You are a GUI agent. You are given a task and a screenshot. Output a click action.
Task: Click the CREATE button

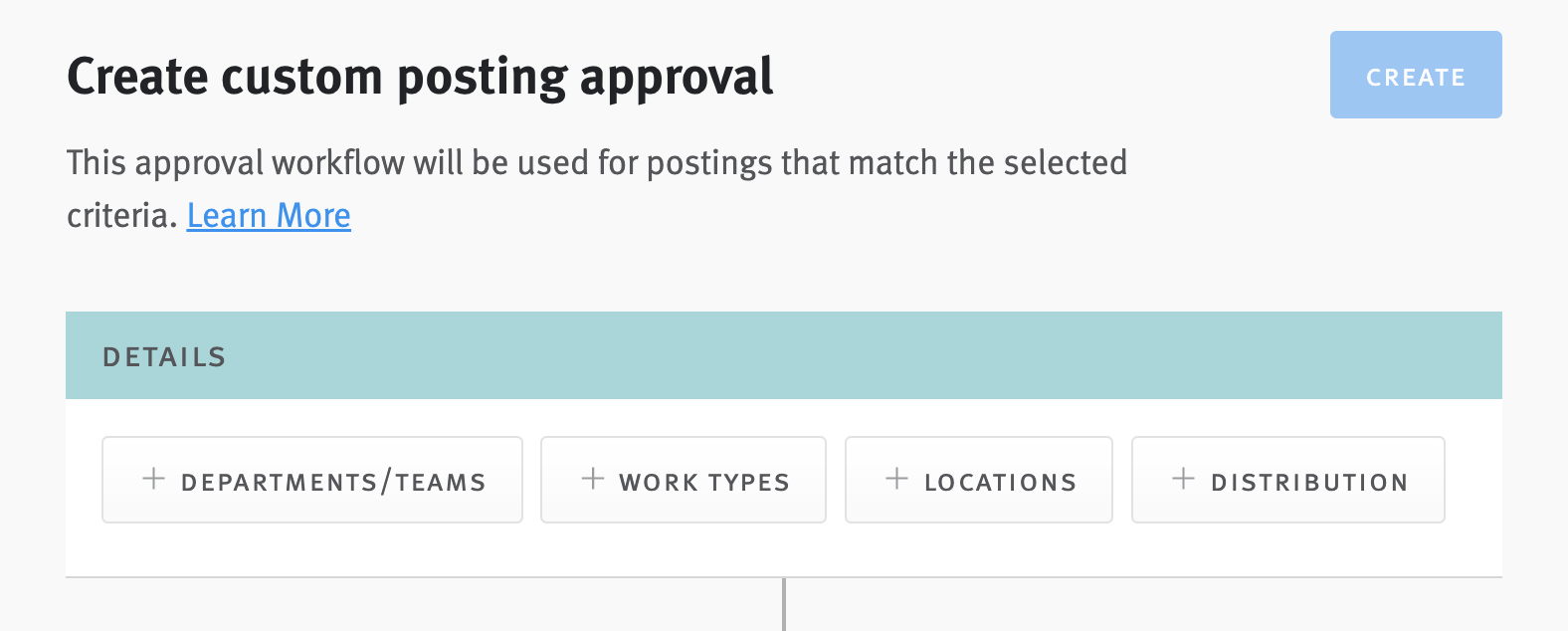[x=1416, y=75]
